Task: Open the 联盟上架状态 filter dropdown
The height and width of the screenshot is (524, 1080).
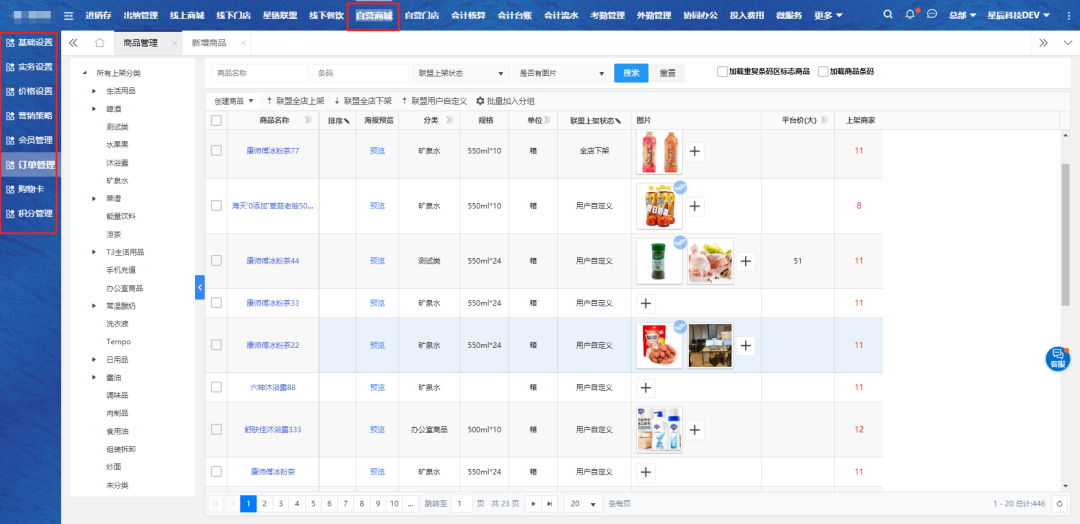Action: tap(461, 73)
